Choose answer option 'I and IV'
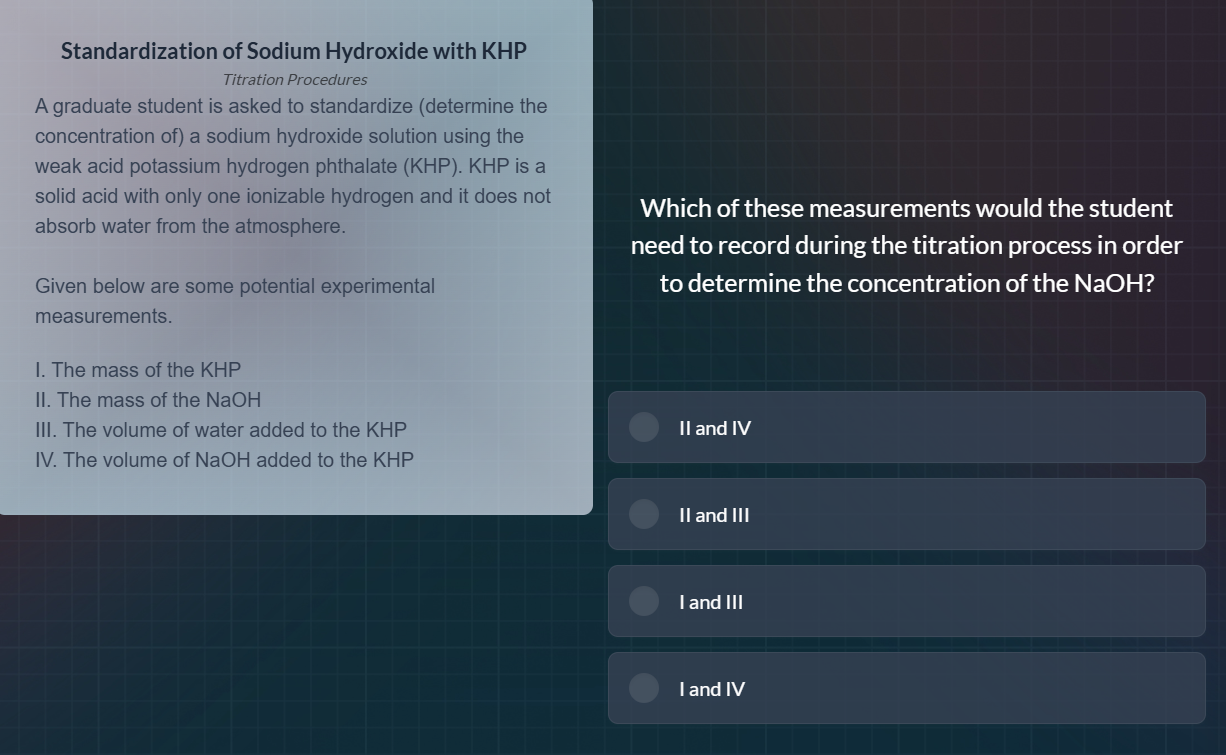 coord(906,688)
